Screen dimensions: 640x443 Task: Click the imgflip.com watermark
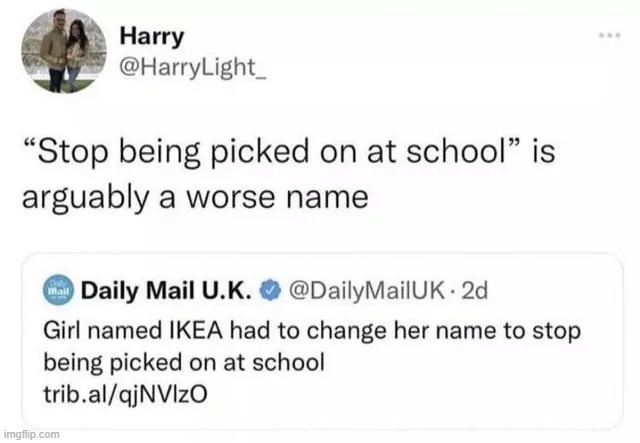[31, 435]
